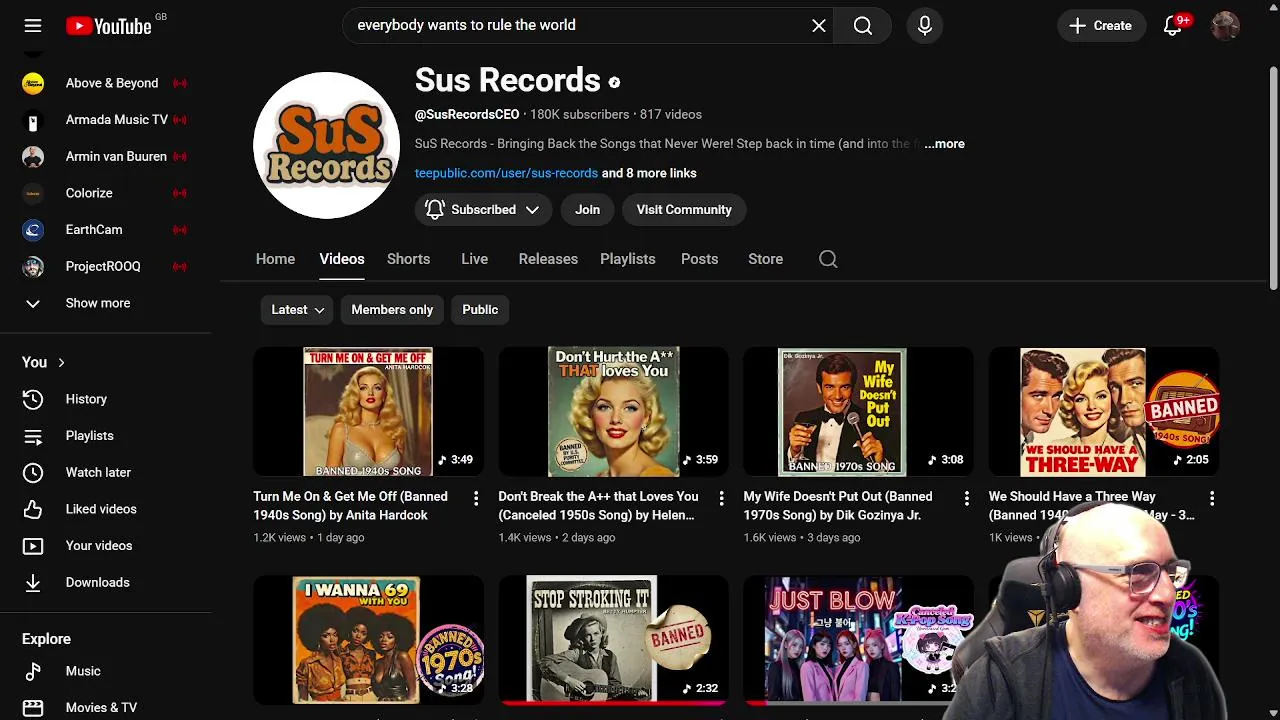Click the Sus Records channel avatar
The image size is (1280, 720).
(x=327, y=145)
